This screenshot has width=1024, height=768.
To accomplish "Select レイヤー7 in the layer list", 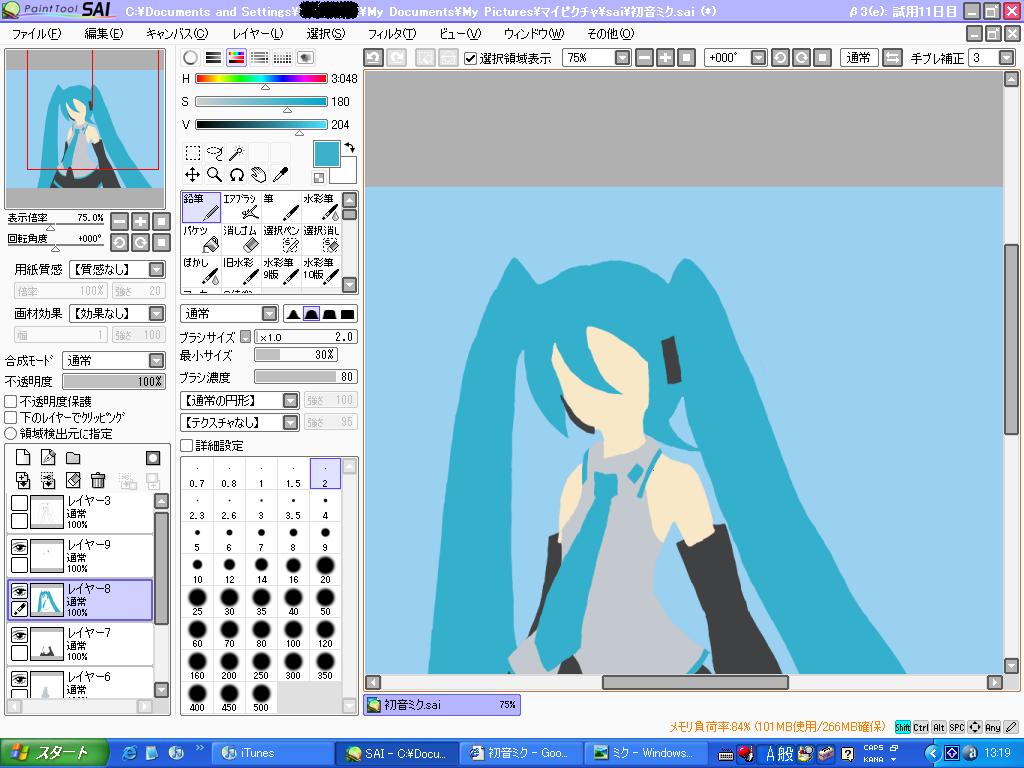I will (80, 643).
